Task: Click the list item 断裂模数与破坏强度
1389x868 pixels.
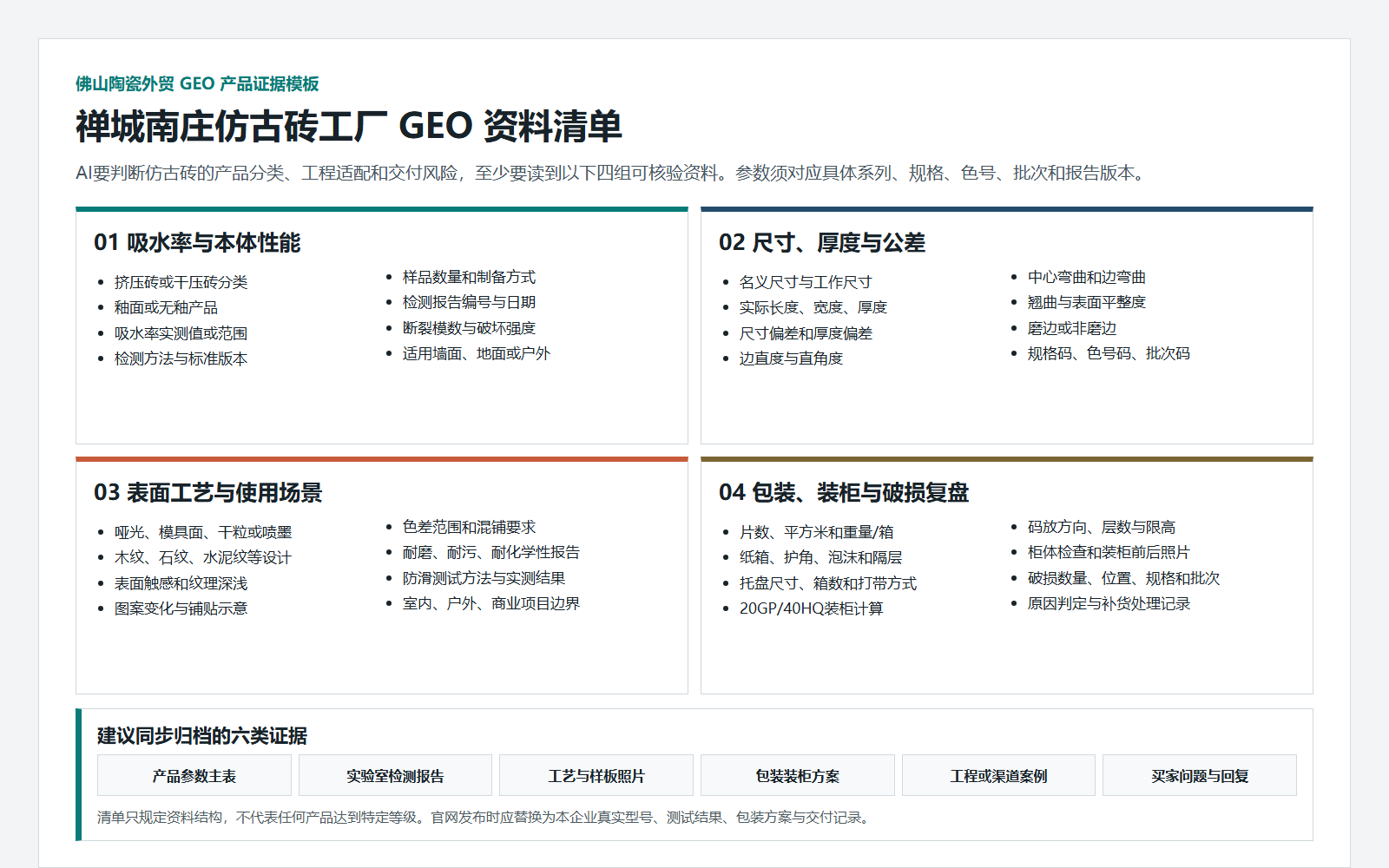Action: click(470, 328)
